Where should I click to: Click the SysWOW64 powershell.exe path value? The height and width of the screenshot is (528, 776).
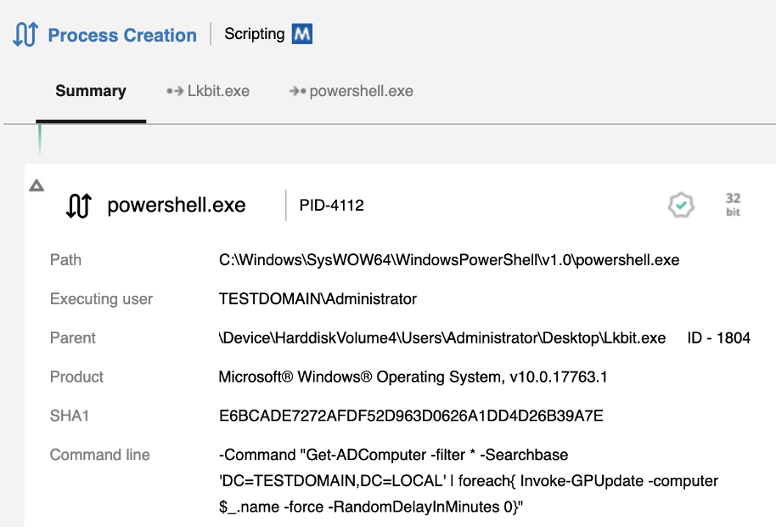point(449,260)
